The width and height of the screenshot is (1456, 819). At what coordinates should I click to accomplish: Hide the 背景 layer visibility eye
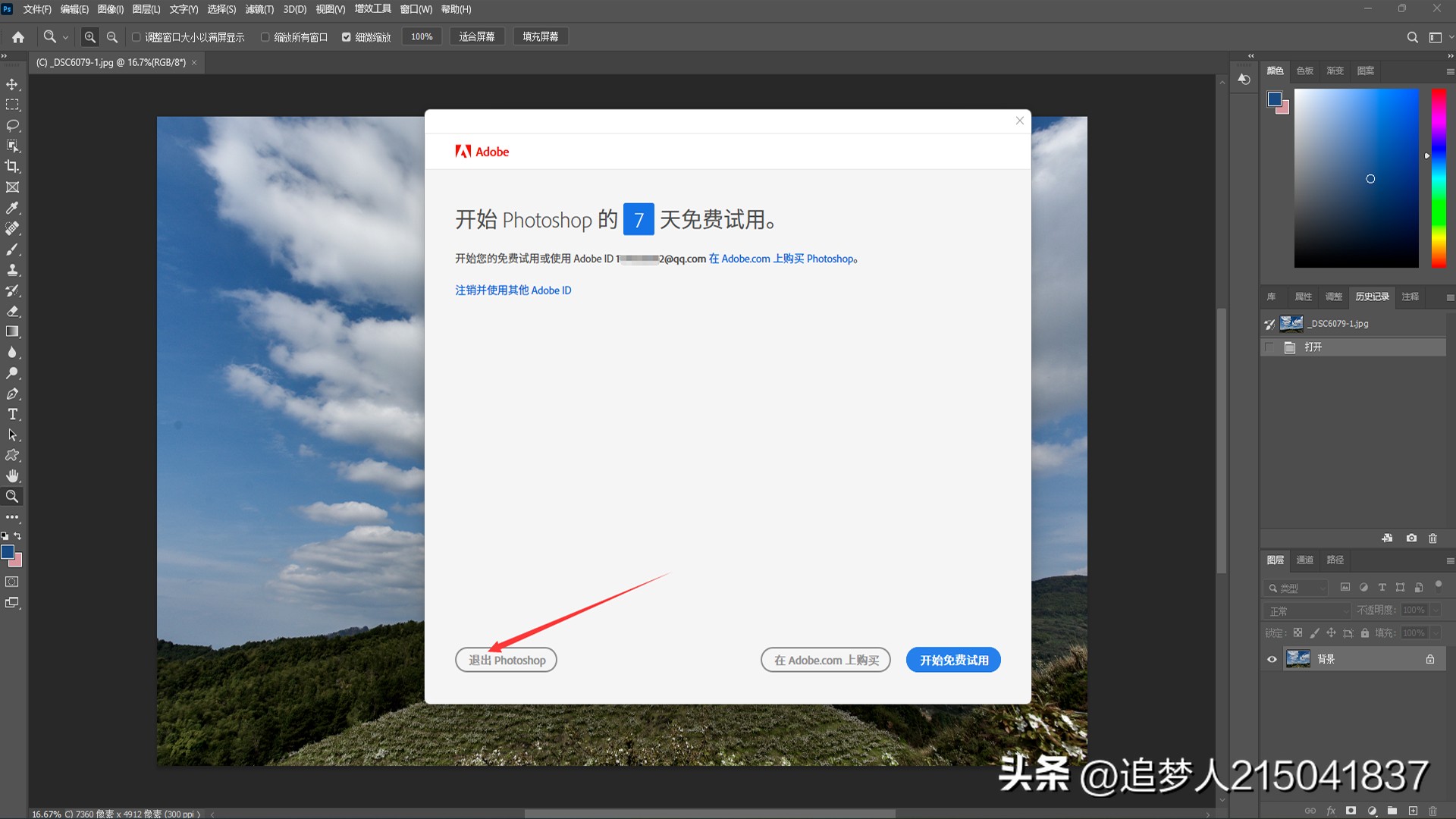(x=1272, y=659)
